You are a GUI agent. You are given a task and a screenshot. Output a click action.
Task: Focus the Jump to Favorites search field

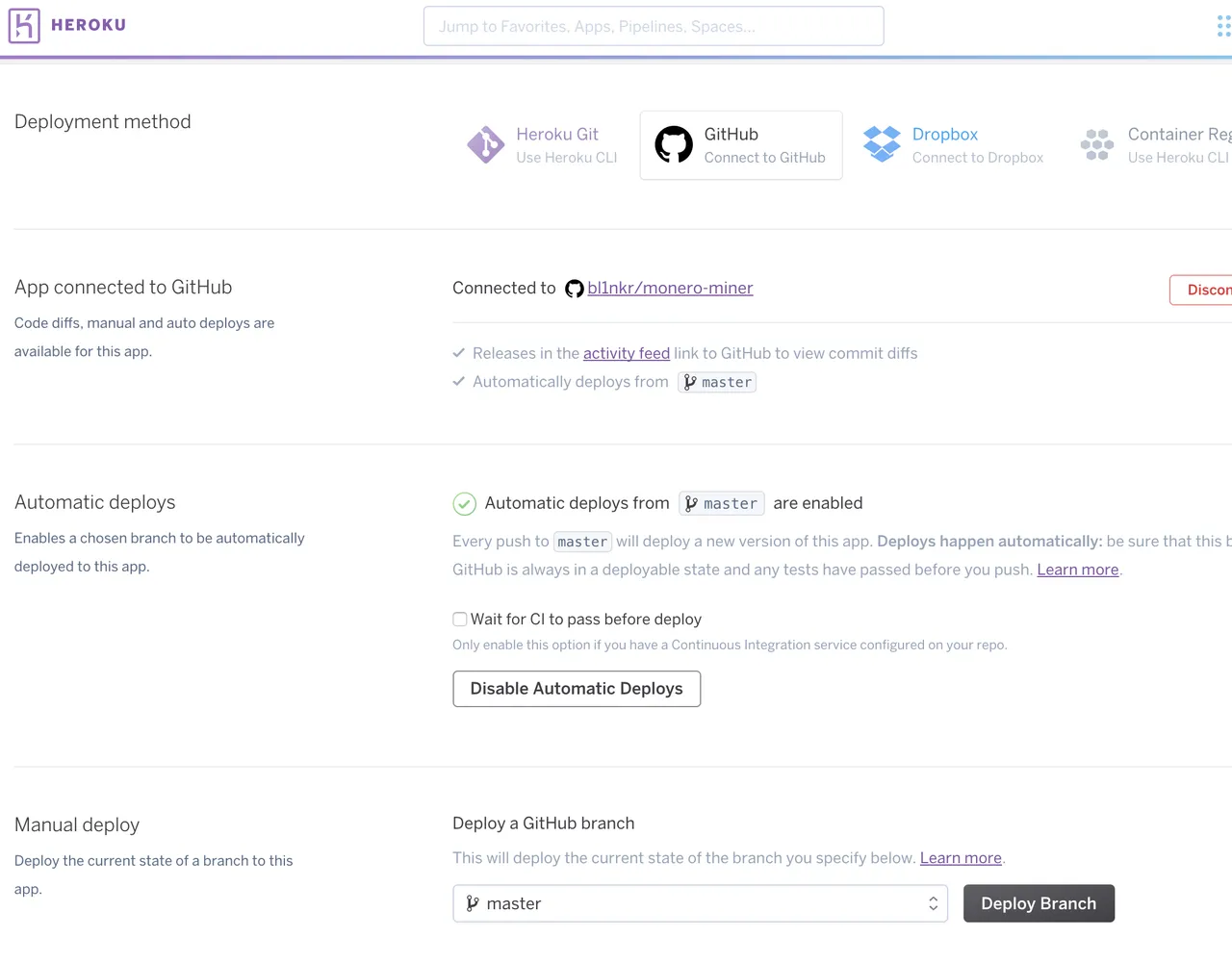point(654,26)
